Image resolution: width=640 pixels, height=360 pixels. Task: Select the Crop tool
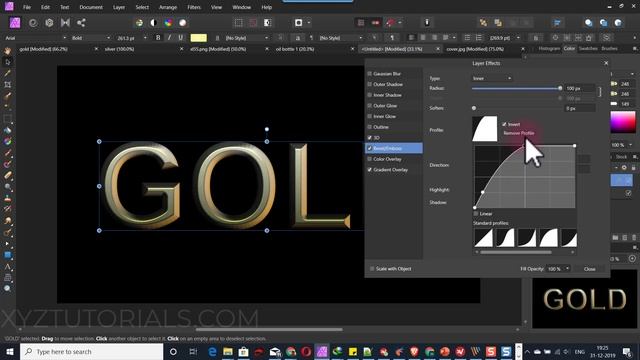(x=7, y=84)
